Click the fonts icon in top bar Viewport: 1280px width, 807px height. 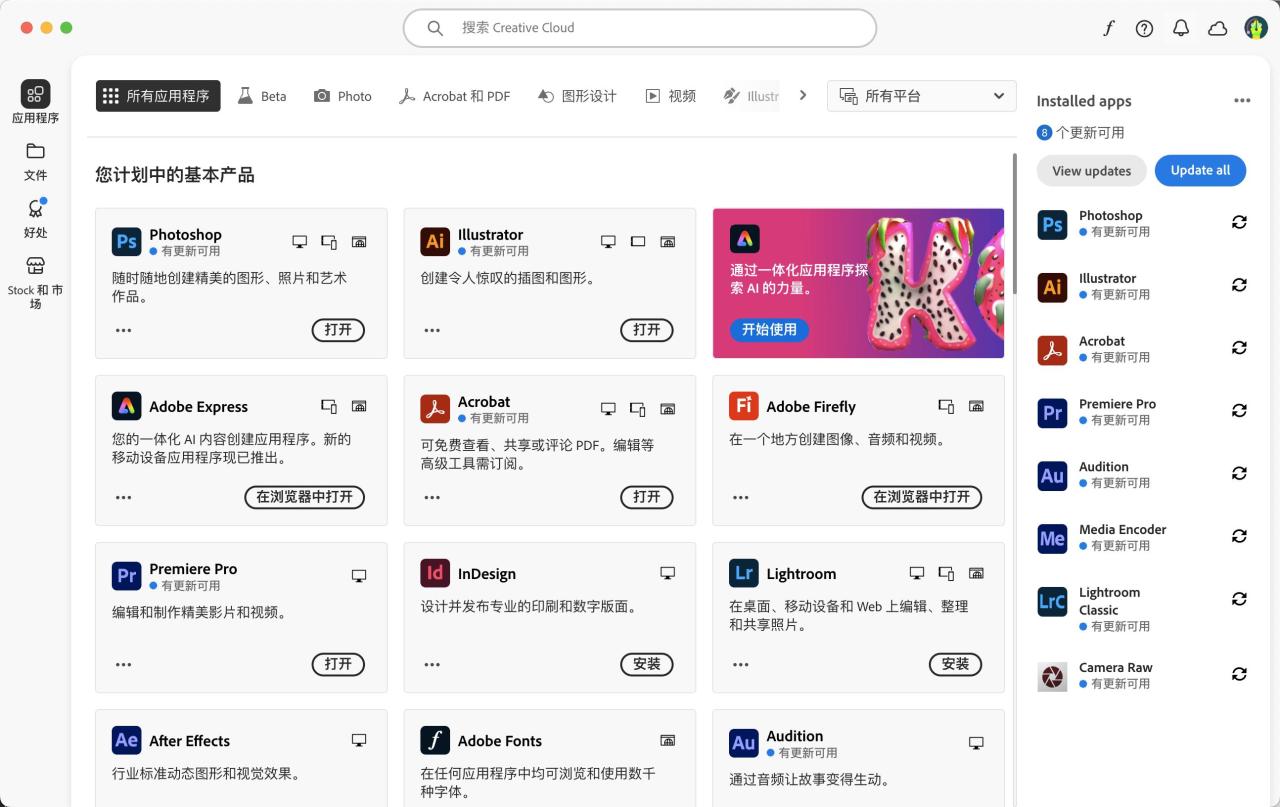click(1108, 28)
